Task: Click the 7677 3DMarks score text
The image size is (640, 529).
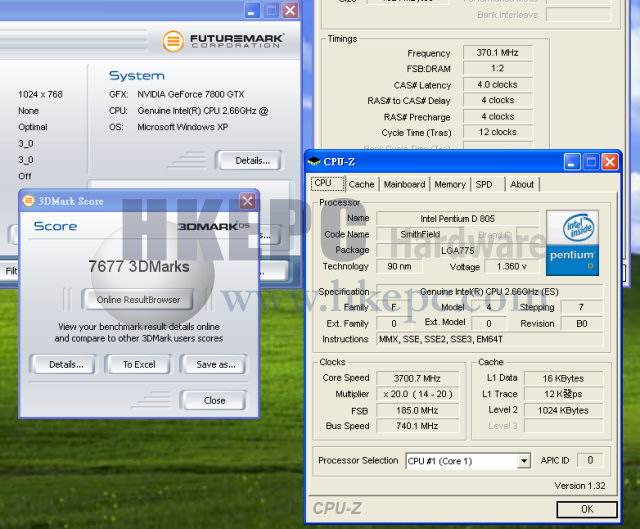Action: 139,267
